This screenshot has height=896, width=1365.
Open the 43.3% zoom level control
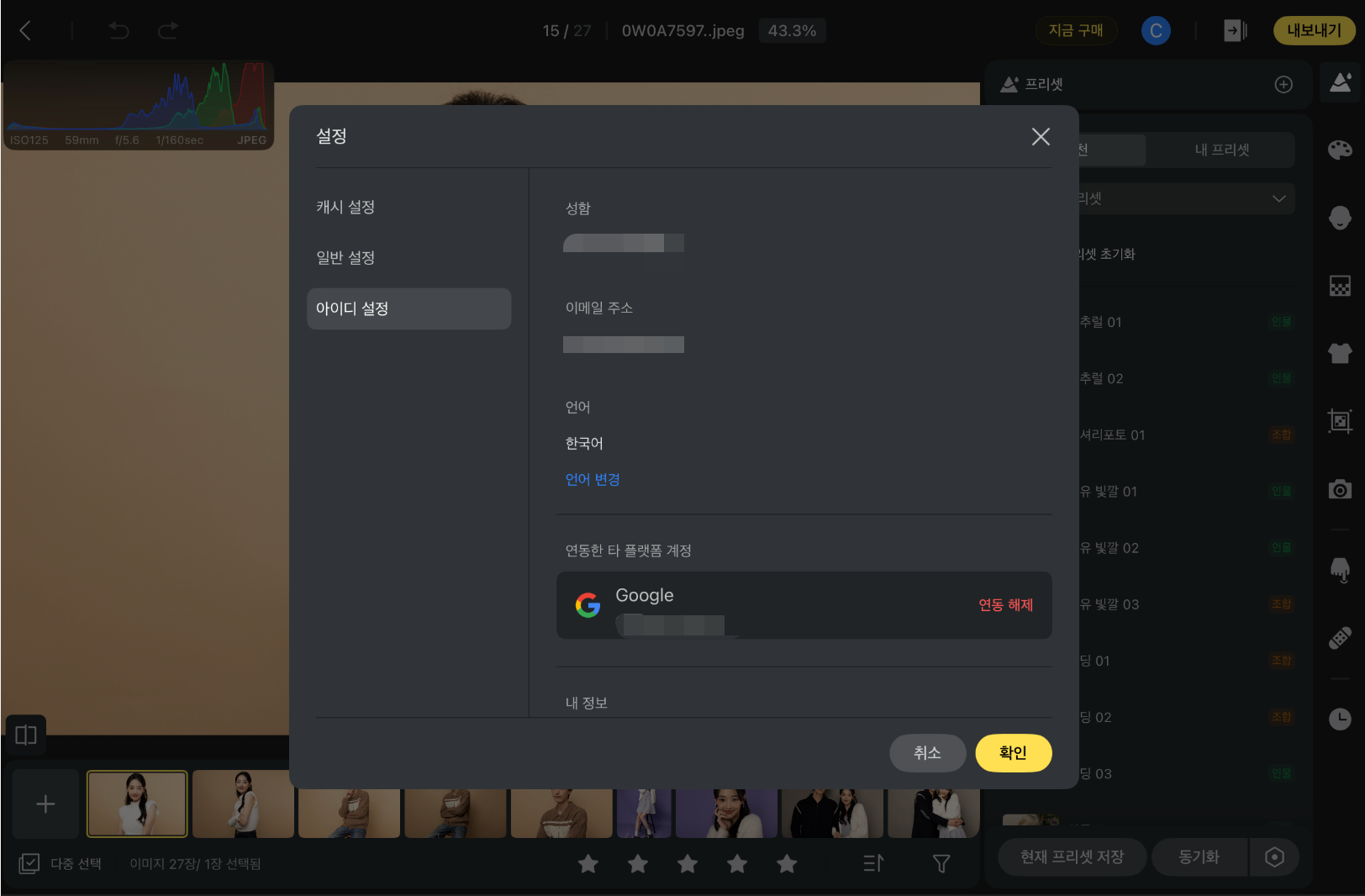tap(792, 31)
